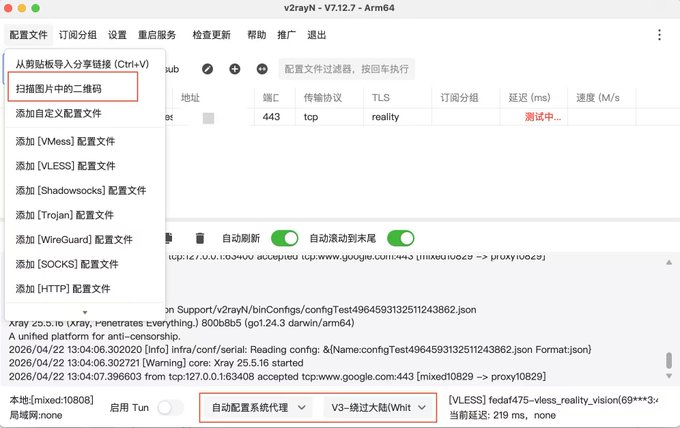
Task: Choose 添加自定义配置文件 menu entry
Action: coord(85,114)
